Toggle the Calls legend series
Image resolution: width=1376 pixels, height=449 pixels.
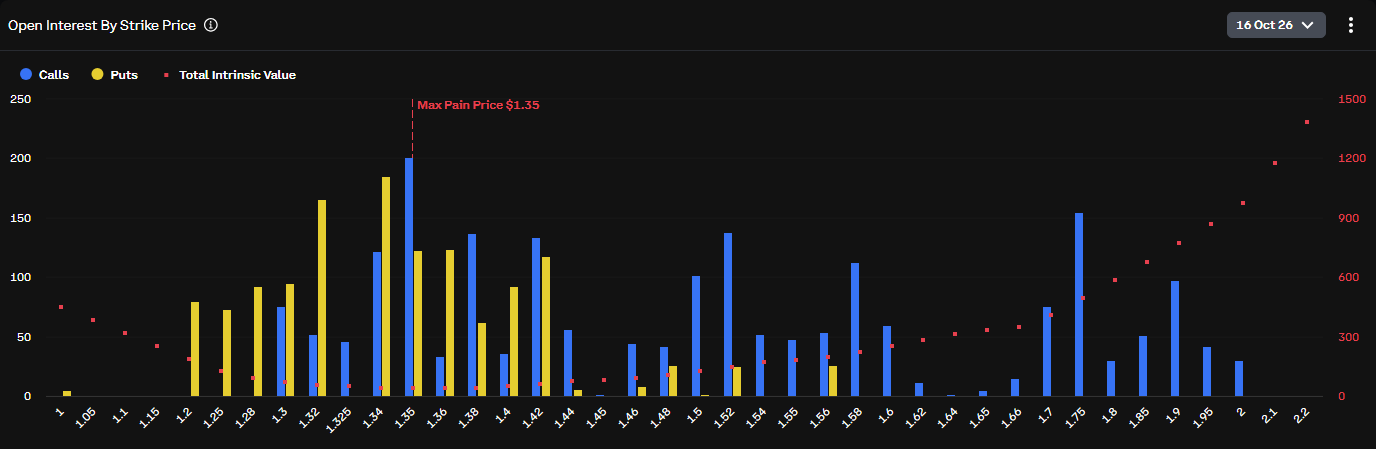45,74
